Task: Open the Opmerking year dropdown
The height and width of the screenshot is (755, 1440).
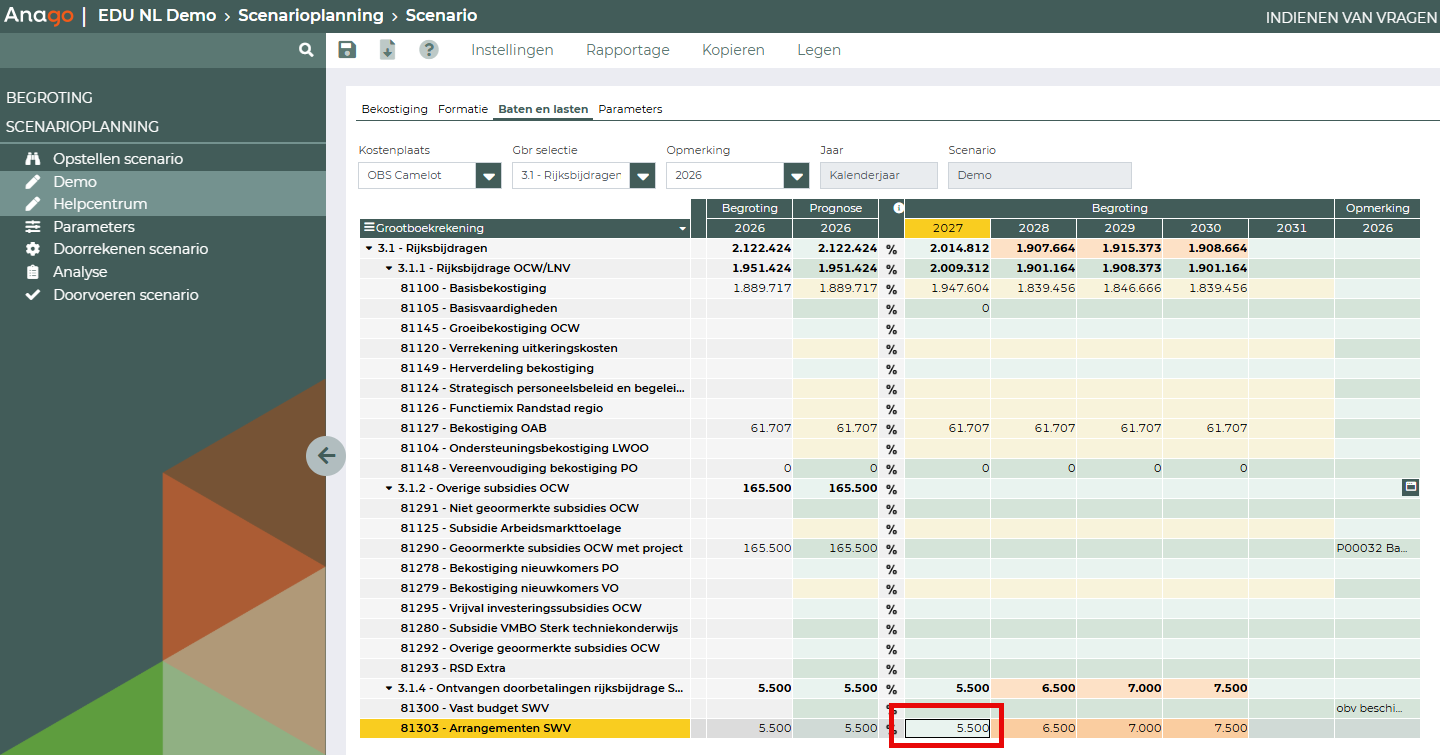Action: coord(796,176)
